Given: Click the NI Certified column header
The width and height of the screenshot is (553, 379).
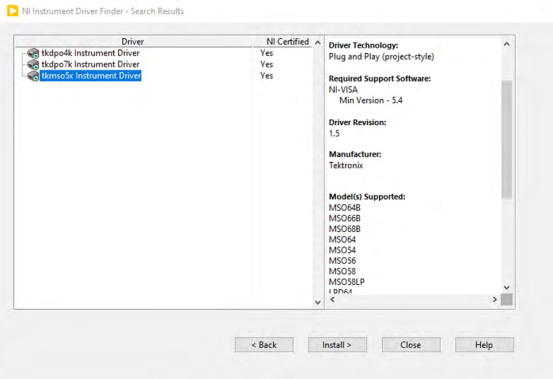Looking at the screenshot, I should pos(287,42).
